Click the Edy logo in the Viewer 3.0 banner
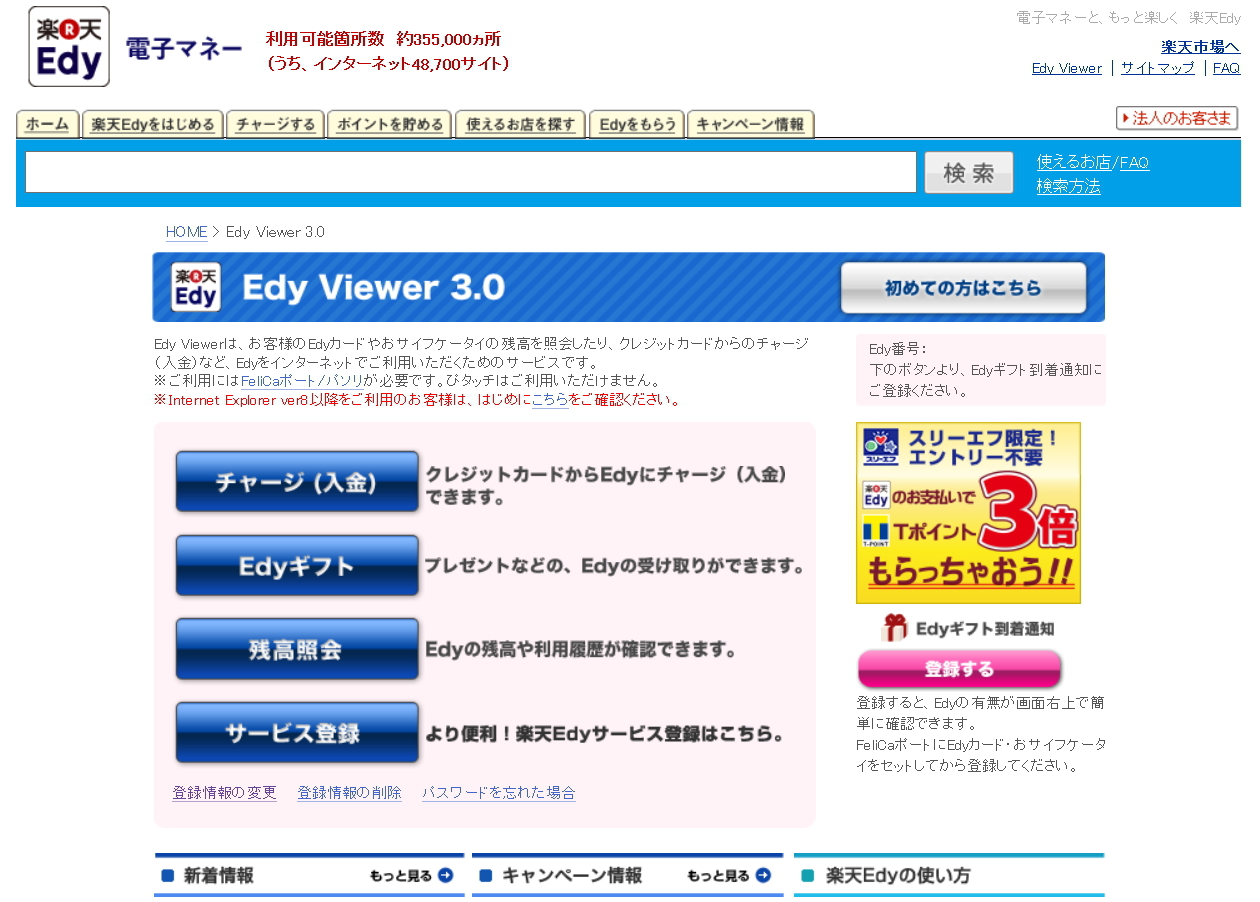This screenshot has height=902, width=1260. click(196, 287)
